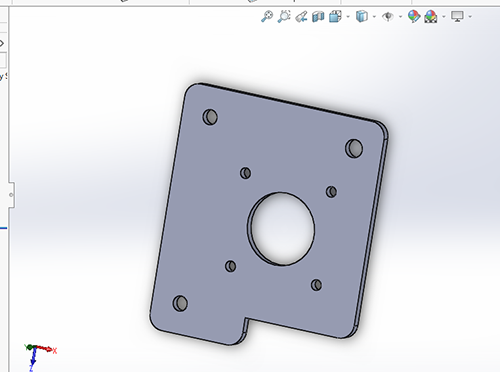Expand the View Settings dropdown arrow
Screen dimensions: 500x372
tap(470, 16)
